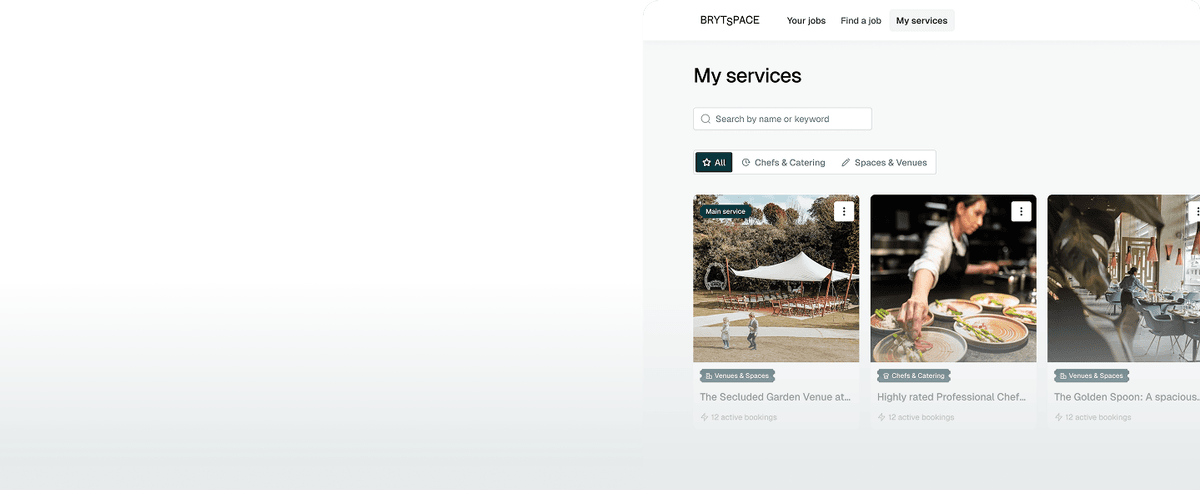Viewport: 1200px width, 490px height.
Task: Select the All filter toggle
Action: click(x=714, y=162)
